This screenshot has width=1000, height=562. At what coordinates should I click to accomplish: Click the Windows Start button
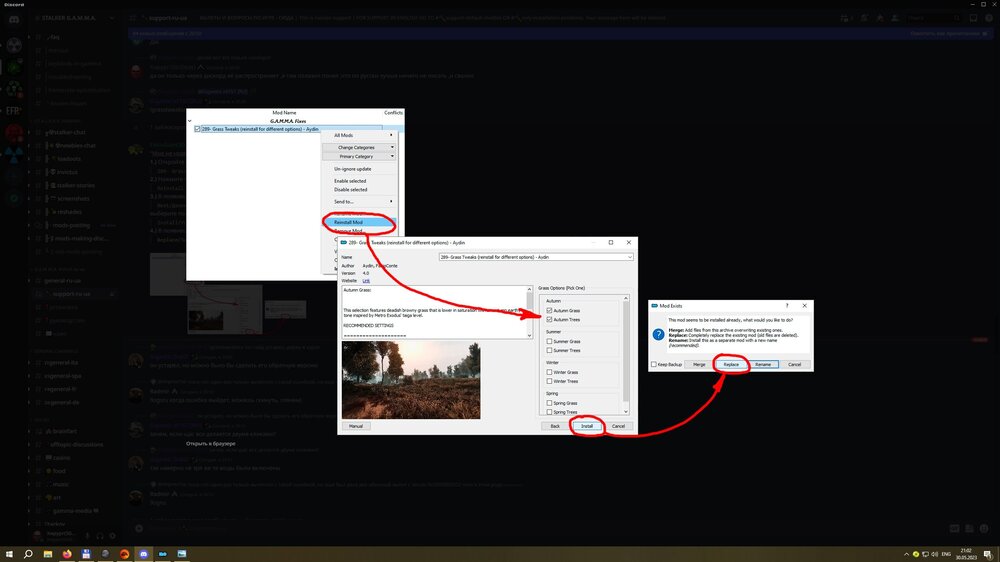(8, 553)
